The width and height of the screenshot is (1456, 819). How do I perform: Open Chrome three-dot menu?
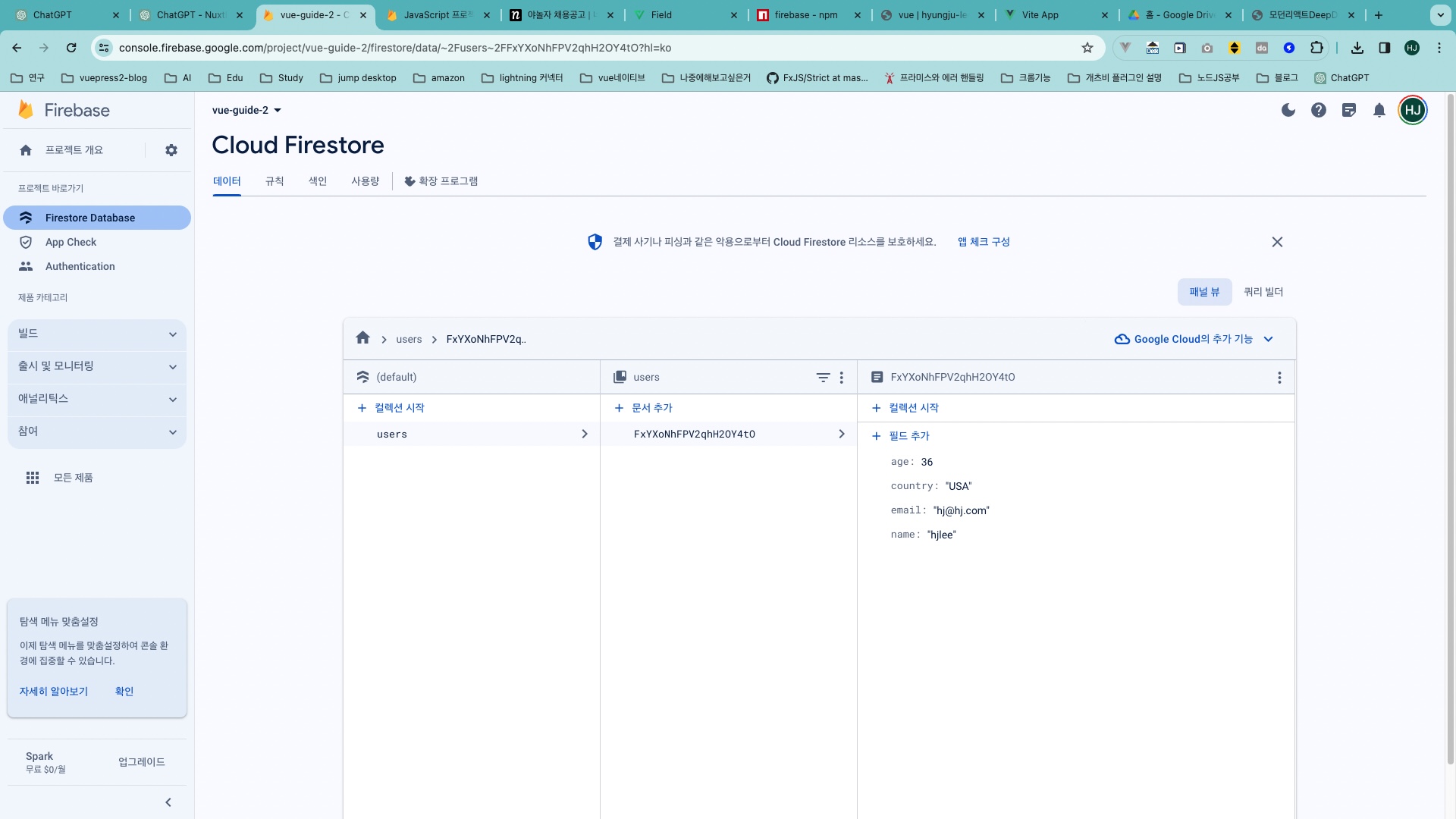pyautogui.click(x=1439, y=48)
